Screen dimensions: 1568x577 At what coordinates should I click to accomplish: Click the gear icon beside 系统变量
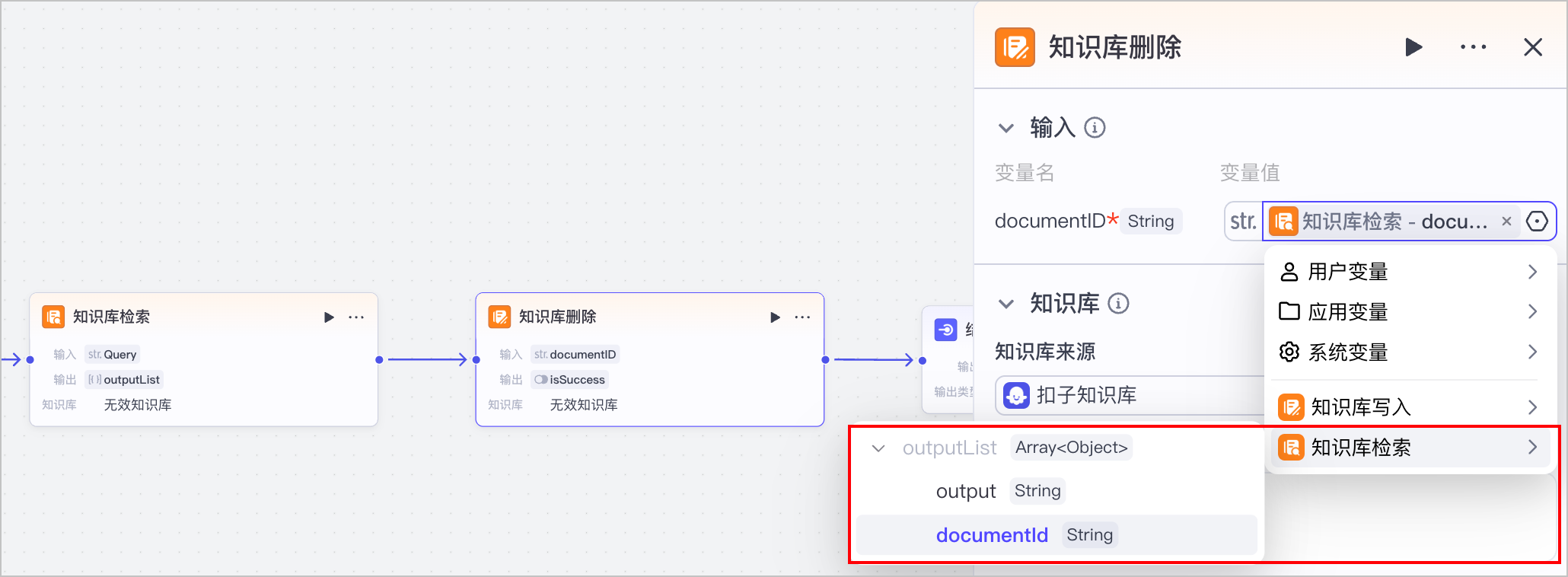pyautogui.click(x=1289, y=352)
